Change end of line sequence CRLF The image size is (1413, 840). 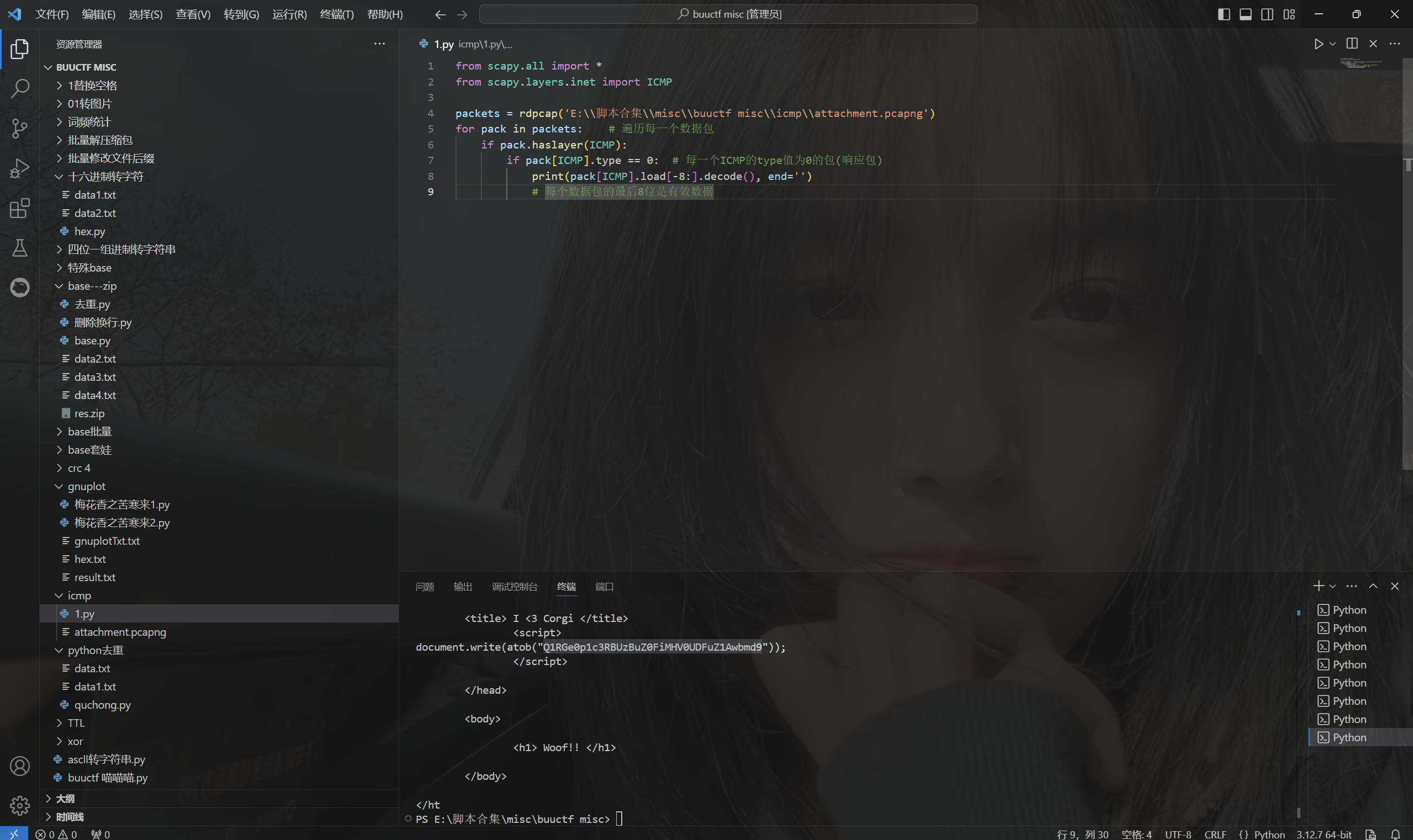click(x=1215, y=834)
